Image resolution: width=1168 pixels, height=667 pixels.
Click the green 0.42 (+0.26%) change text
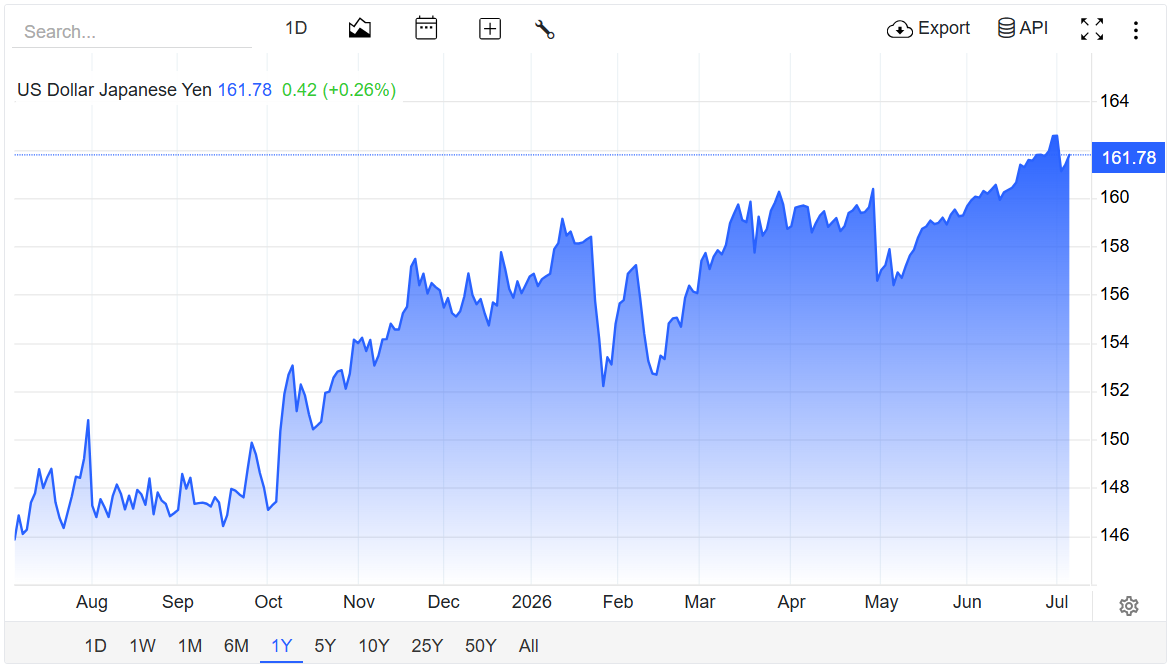pos(339,90)
